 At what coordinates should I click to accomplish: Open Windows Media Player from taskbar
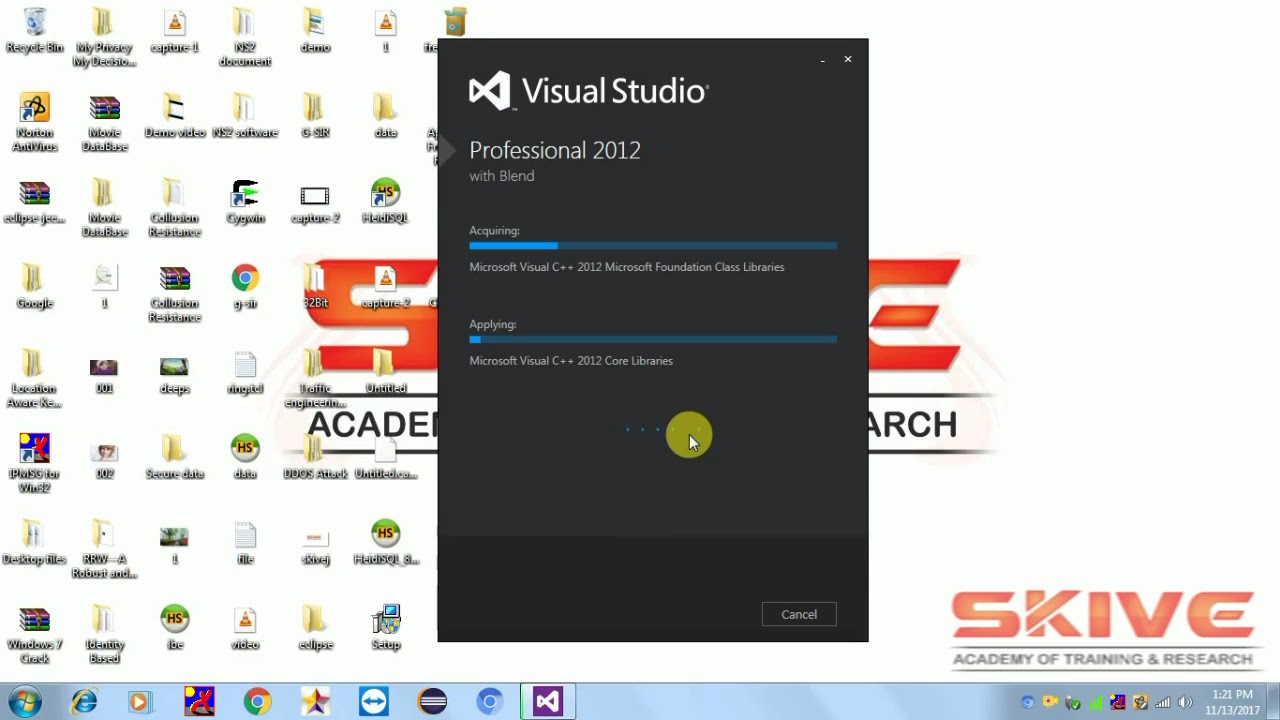(140, 701)
